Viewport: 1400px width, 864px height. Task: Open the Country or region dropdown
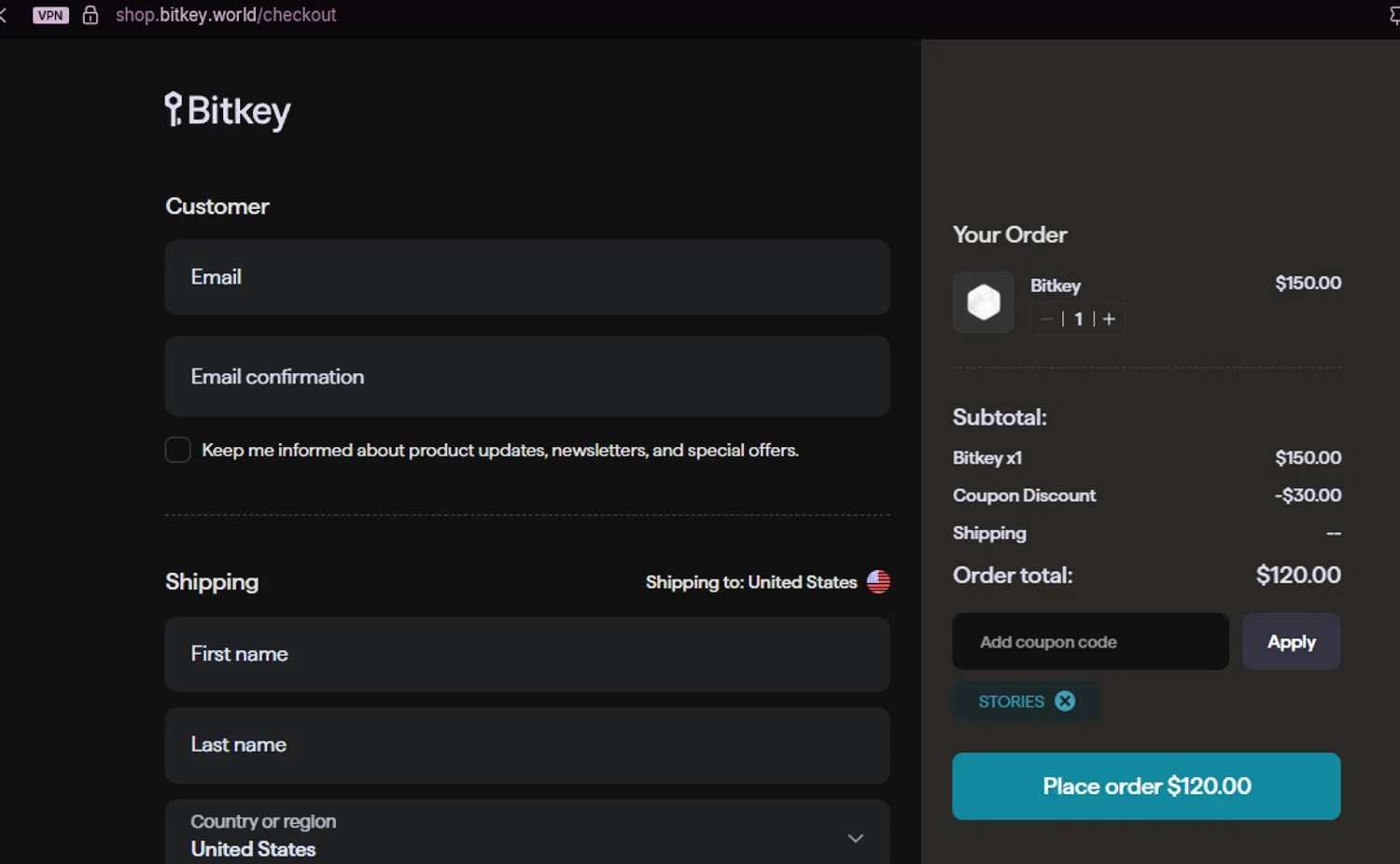(527, 834)
